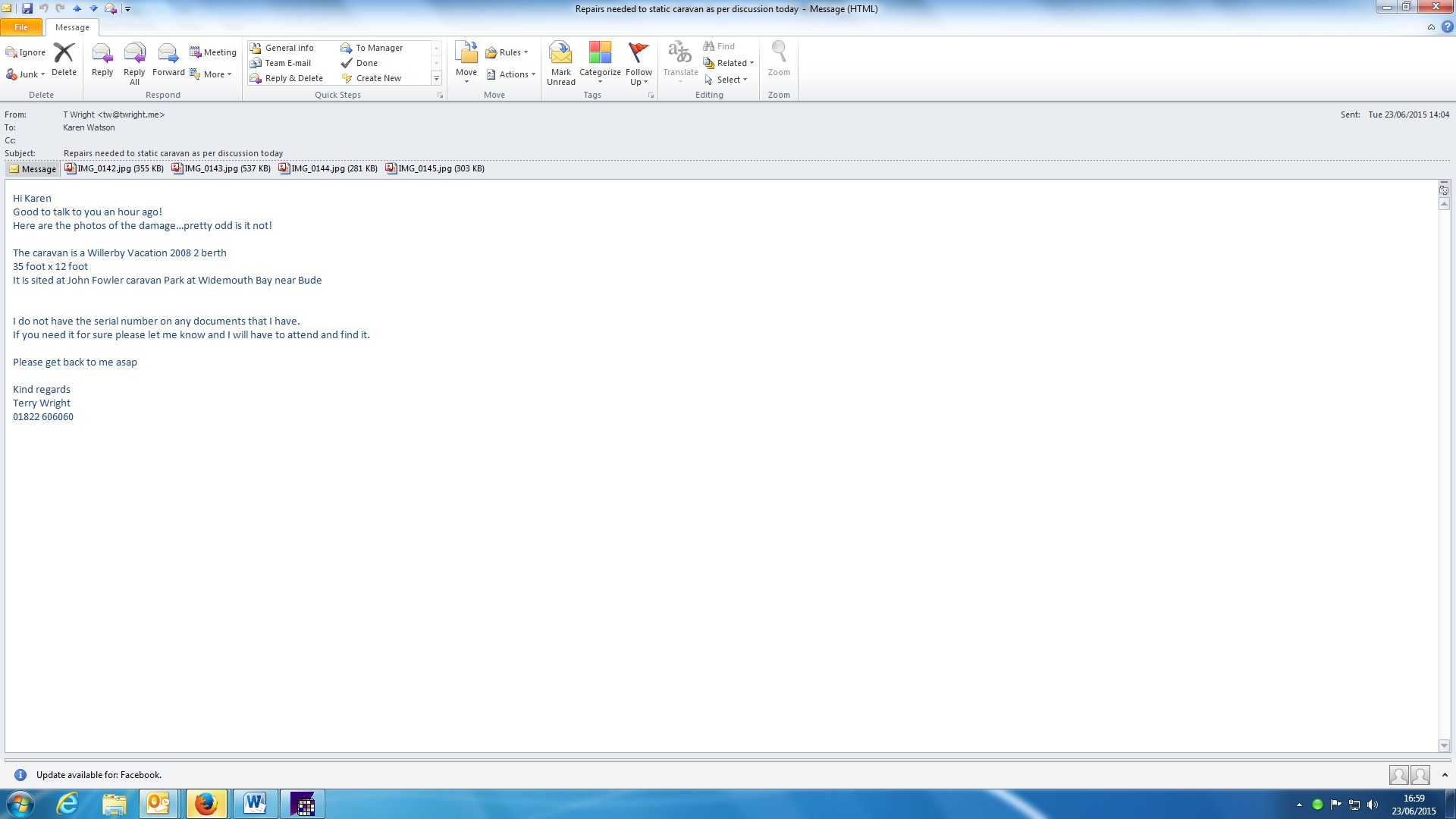Expand the Junk dropdown
Viewport: 1456px width, 819px height.
coord(32,74)
